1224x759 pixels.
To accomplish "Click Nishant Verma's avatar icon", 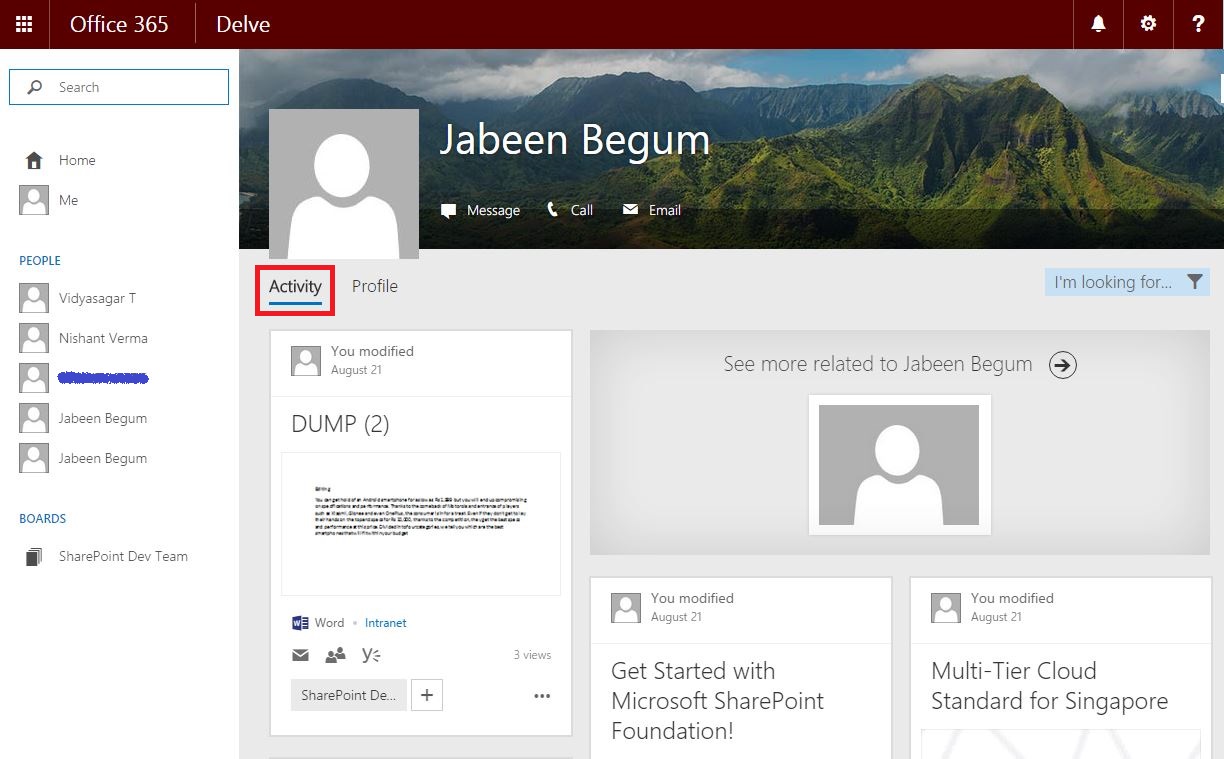I will [34, 338].
